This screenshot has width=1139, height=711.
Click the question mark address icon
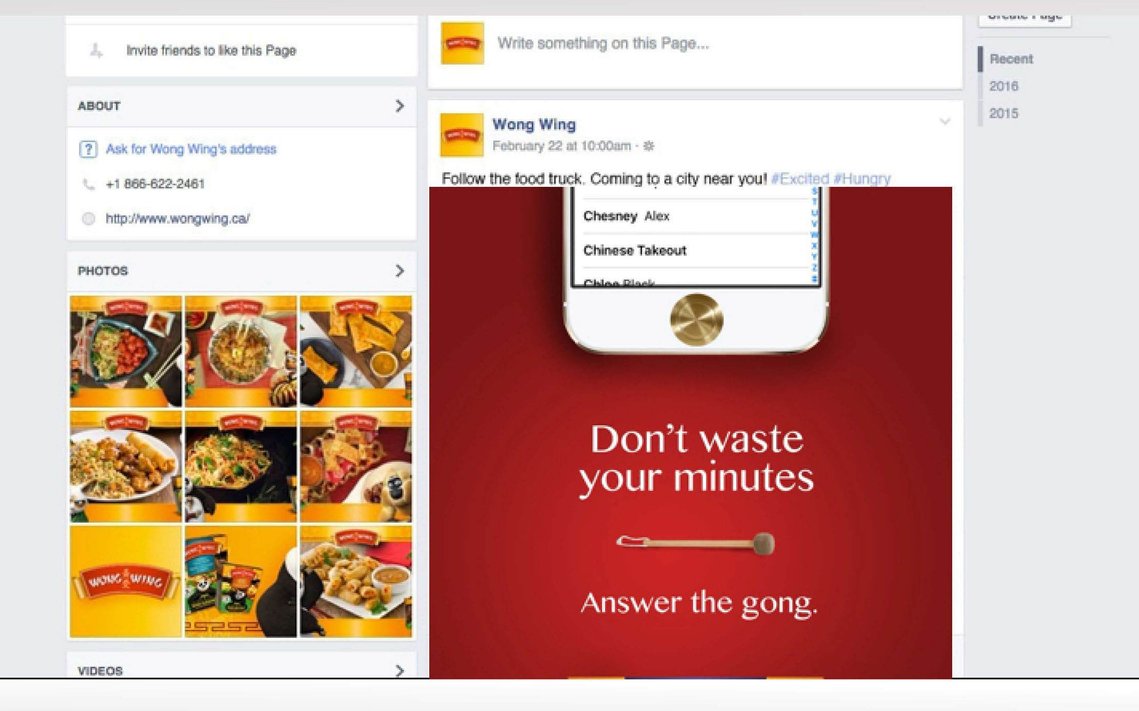(88, 149)
